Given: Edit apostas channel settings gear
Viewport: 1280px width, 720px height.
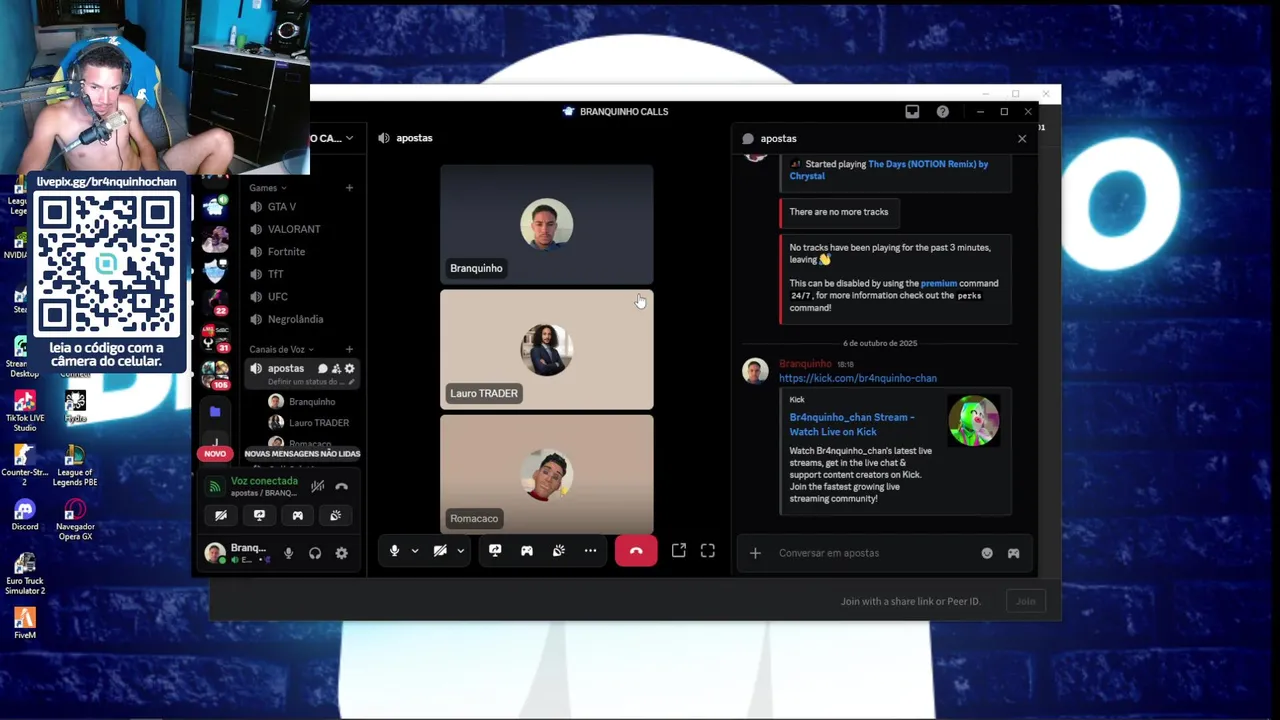Looking at the screenshot, I should [349, 369].
